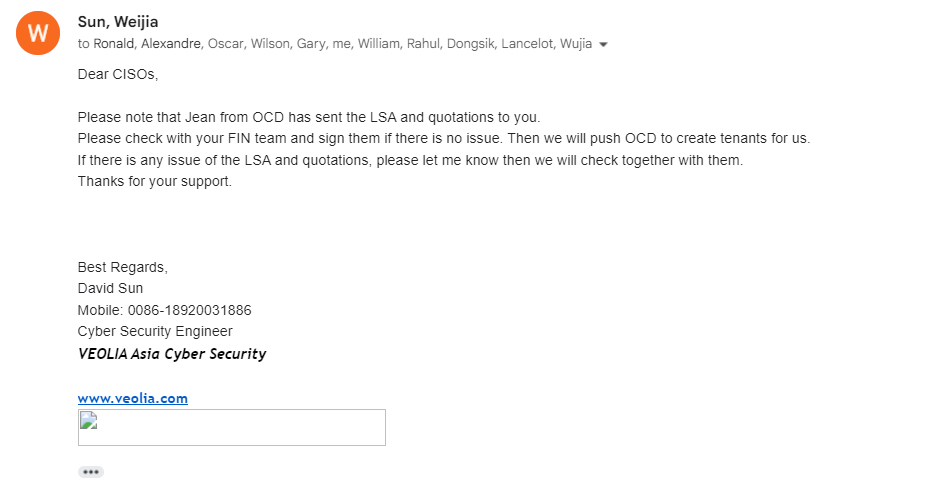Show trimmed content via ellipsis button
935x481 pixels.
[x=91, y=472]
